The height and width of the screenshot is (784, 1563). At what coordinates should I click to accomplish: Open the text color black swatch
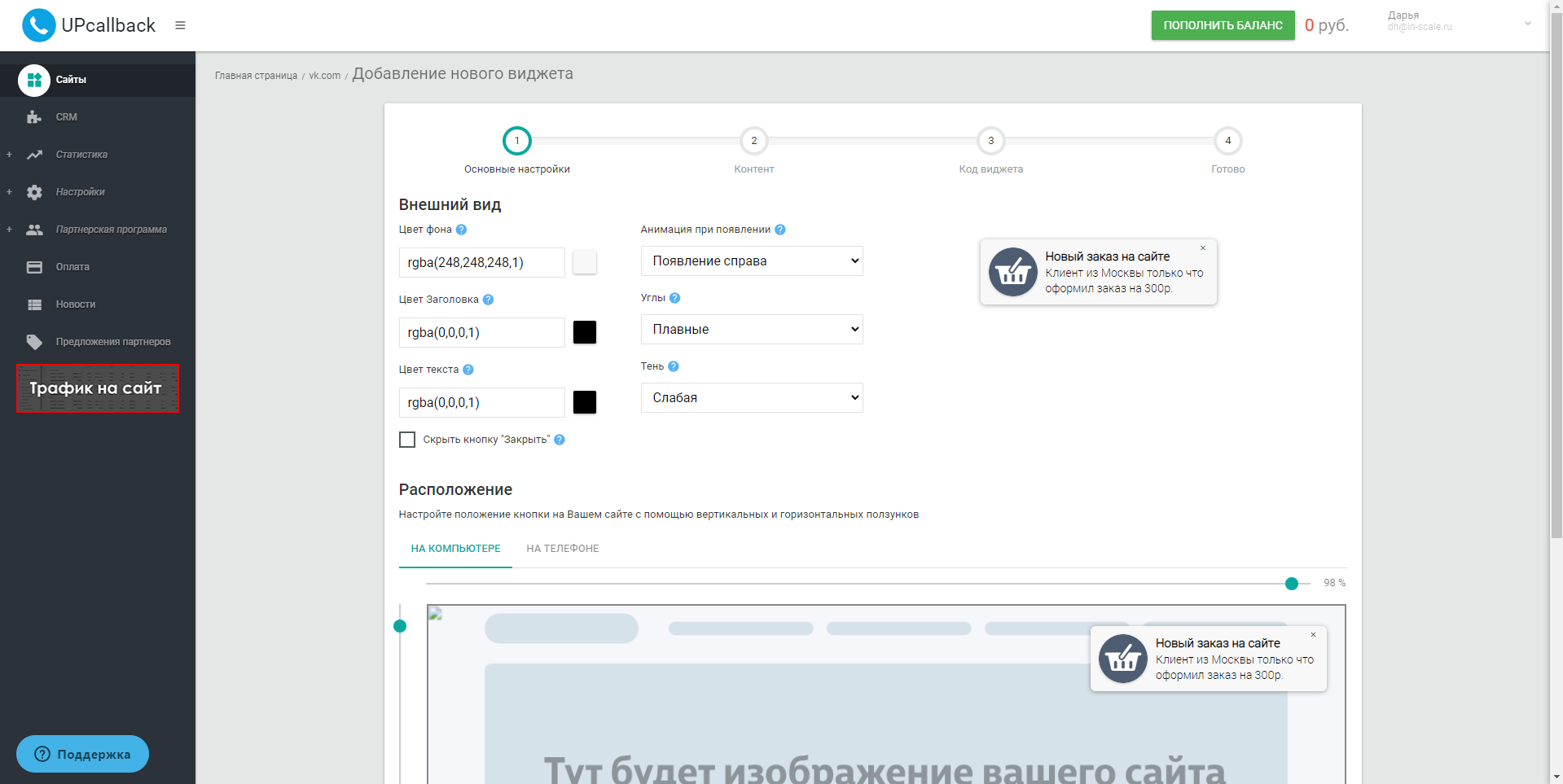click(585, 402)
